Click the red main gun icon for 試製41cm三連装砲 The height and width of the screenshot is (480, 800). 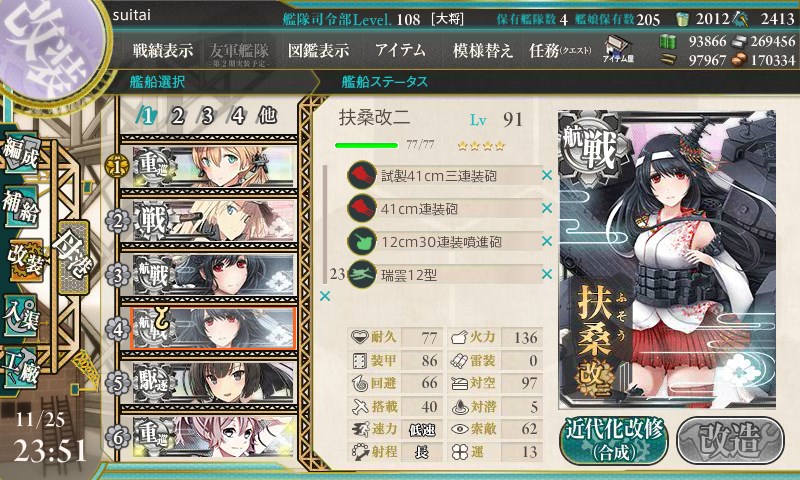tap(361, 175)
